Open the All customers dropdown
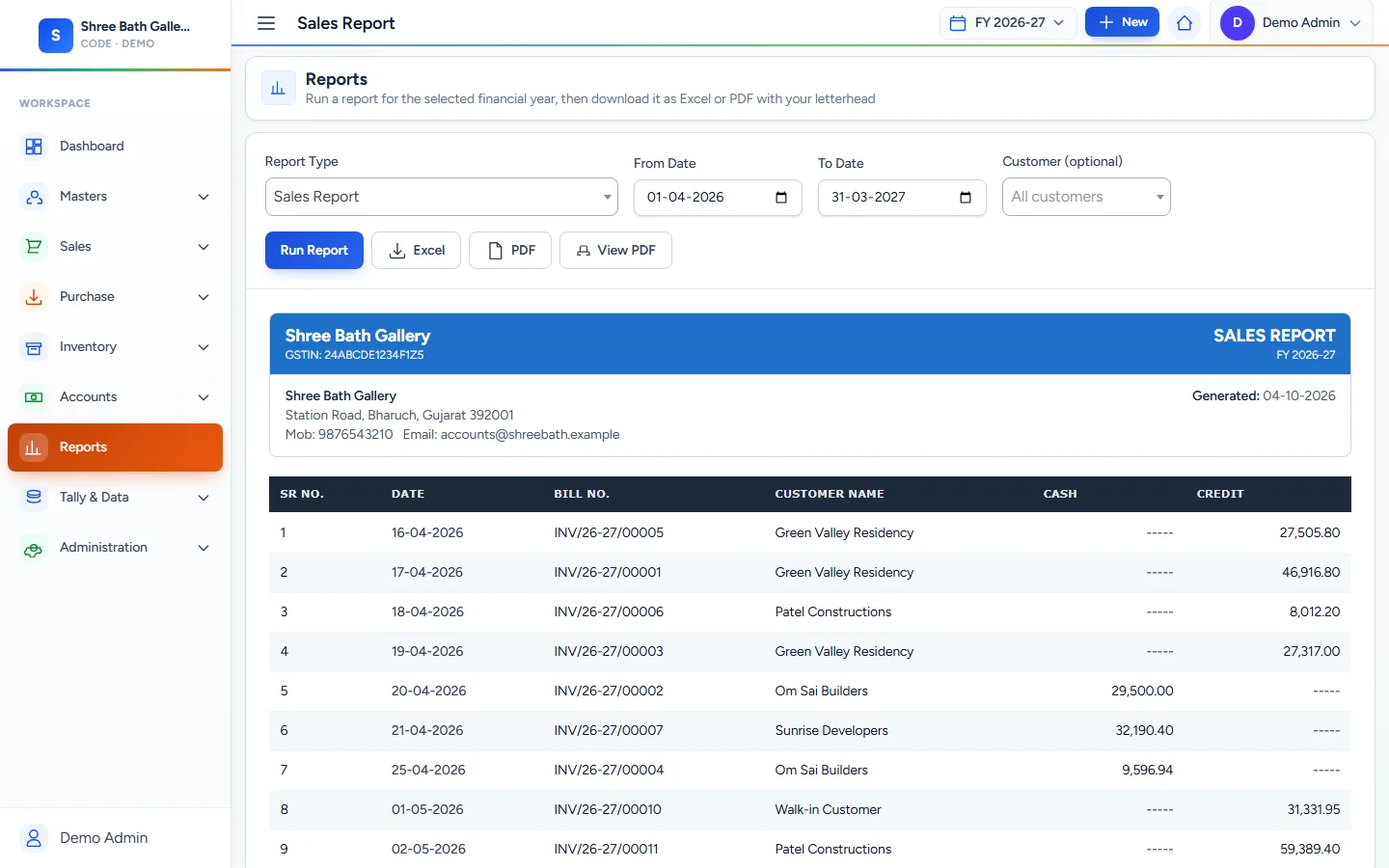The height and width of the screenshot is (868, 1389). click(x=1086, y=197)
